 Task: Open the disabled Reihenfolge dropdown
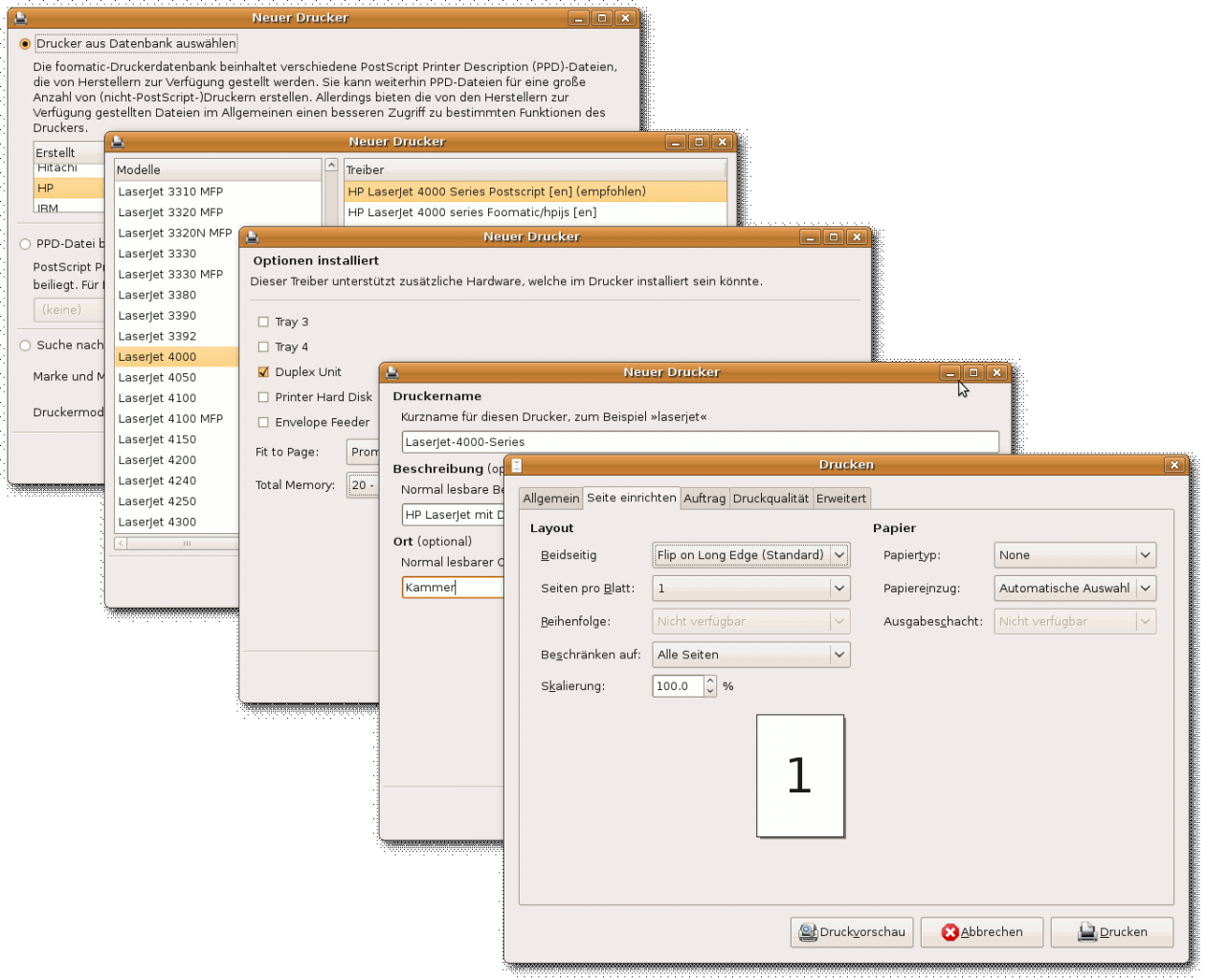[750, 622]
